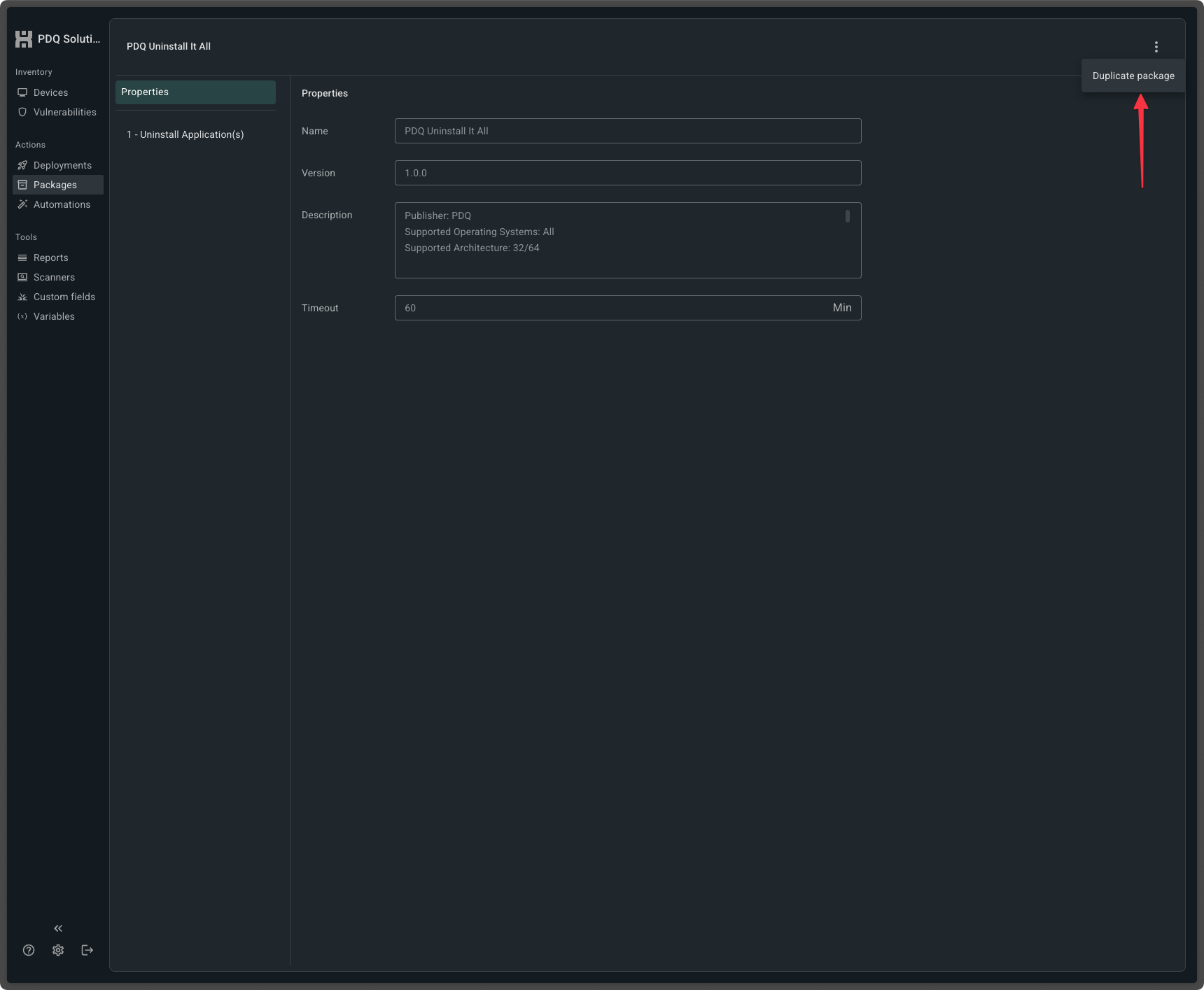
Task: Click the Timeout input field
Action: pos(628,308)
